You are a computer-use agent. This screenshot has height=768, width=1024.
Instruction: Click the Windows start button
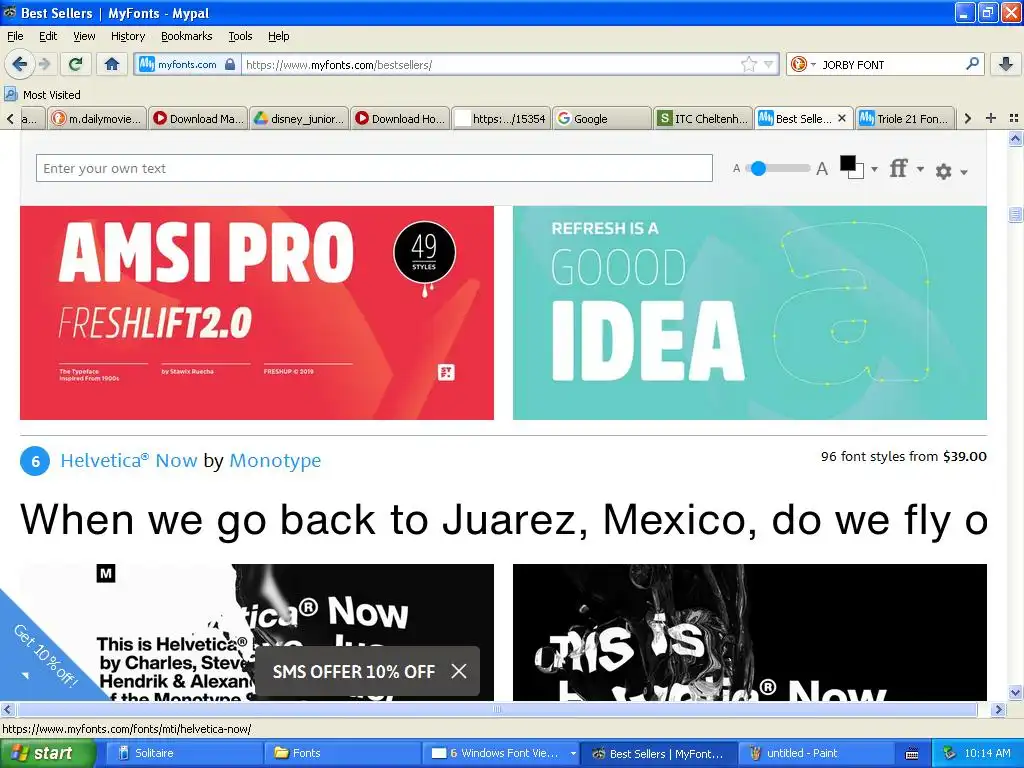(47, 753)
